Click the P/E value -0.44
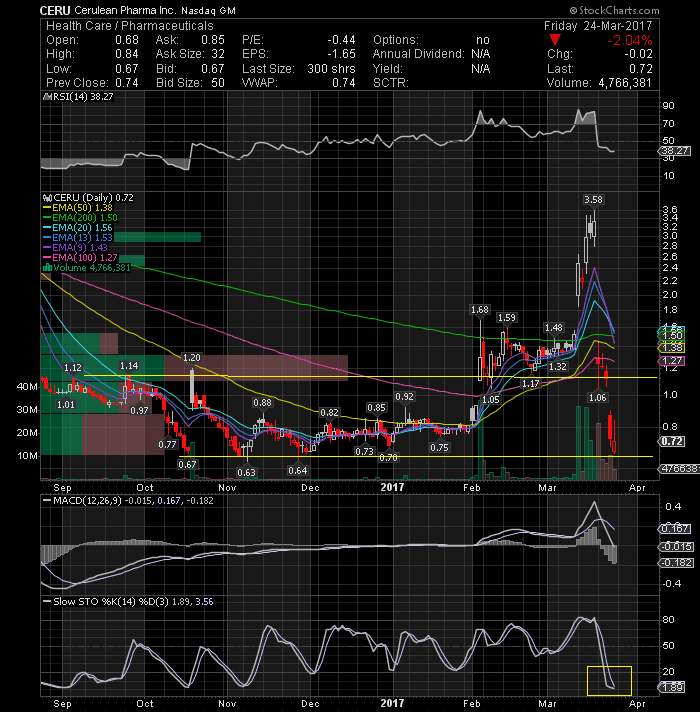The image size is (700, 712). 341,40
